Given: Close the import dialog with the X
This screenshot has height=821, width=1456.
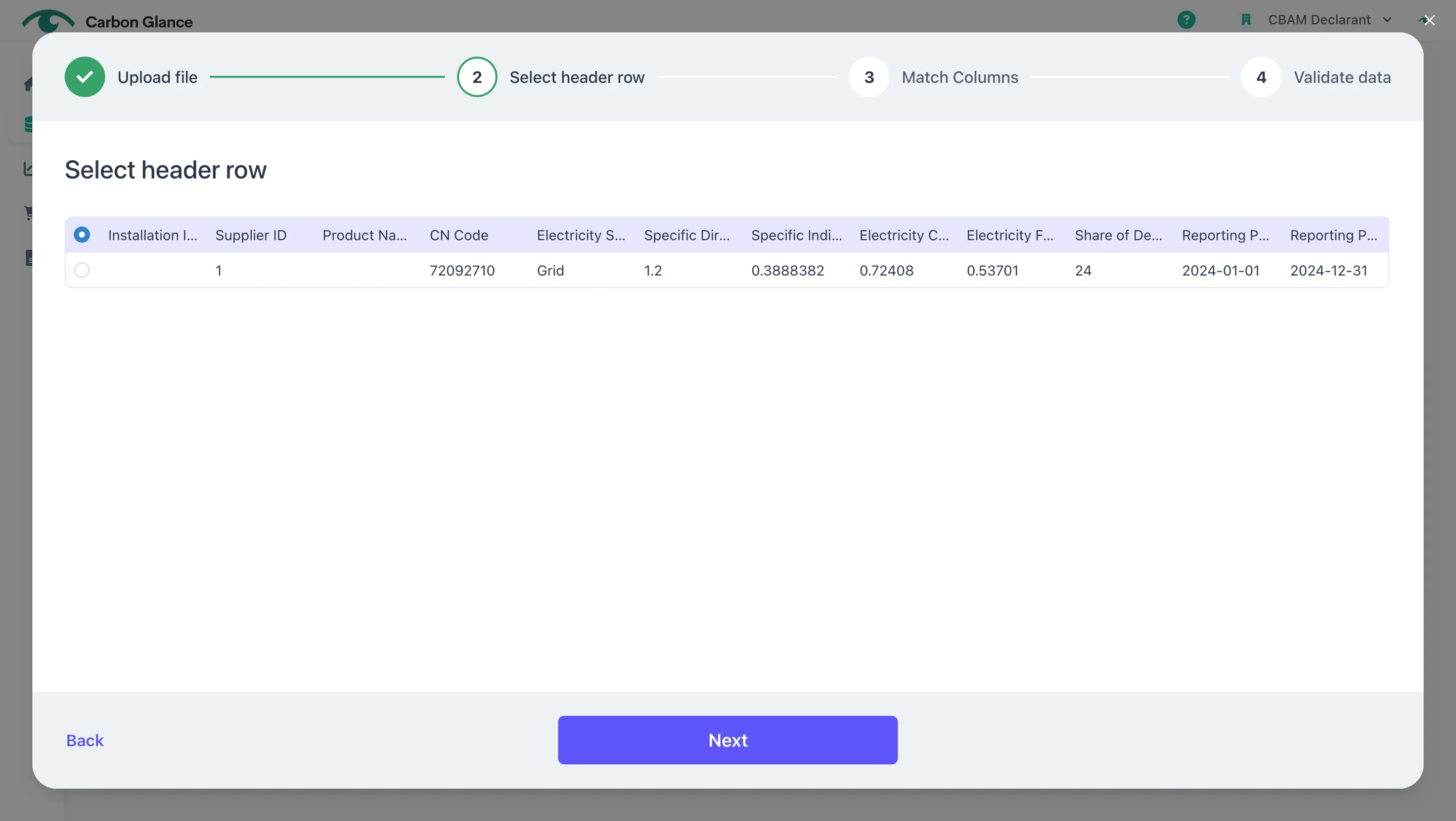Looking at the screenshot, I should (x=1429, y=20).
